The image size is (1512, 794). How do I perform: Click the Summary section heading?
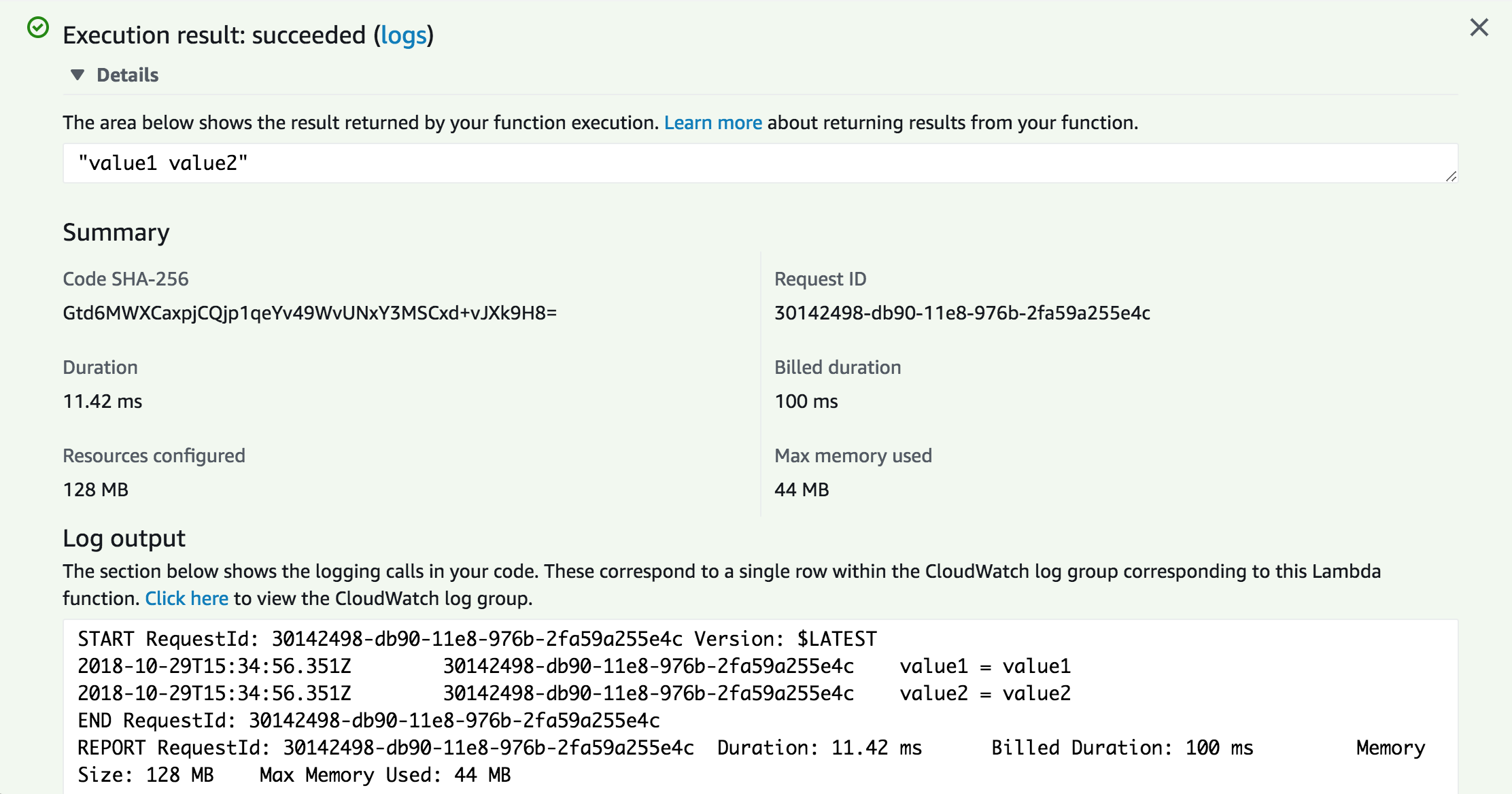116,232
